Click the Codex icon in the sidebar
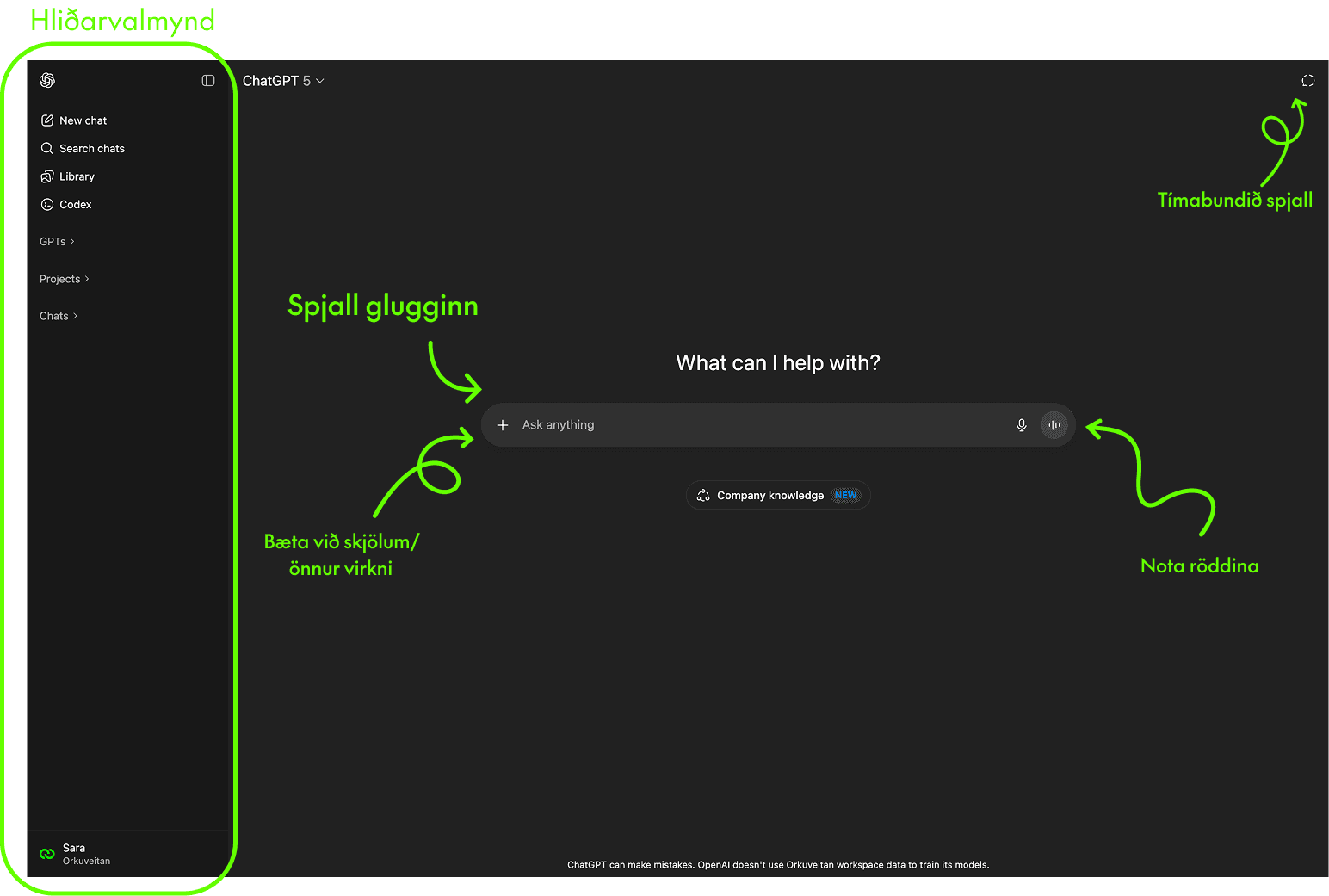 pos(47,205)
